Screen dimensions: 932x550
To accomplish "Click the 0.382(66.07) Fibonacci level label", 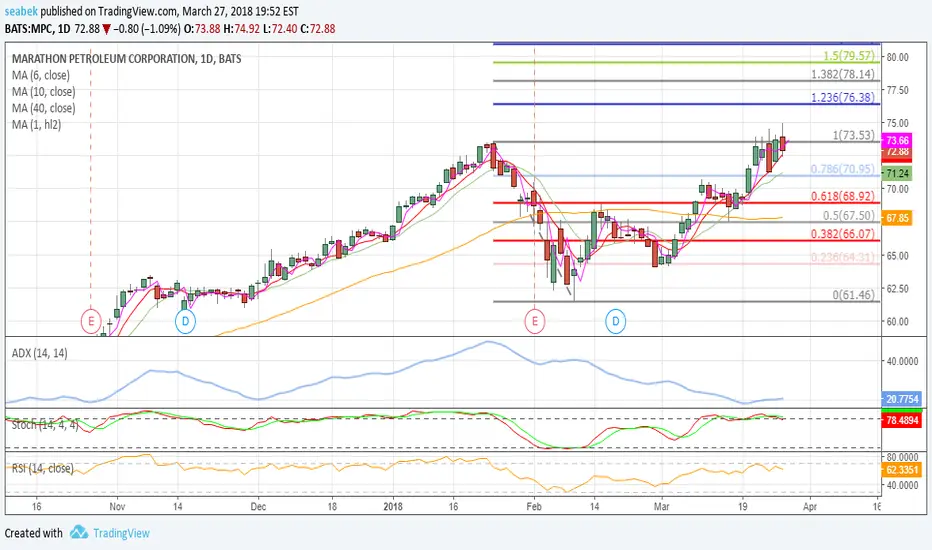I will coord(843,234).
